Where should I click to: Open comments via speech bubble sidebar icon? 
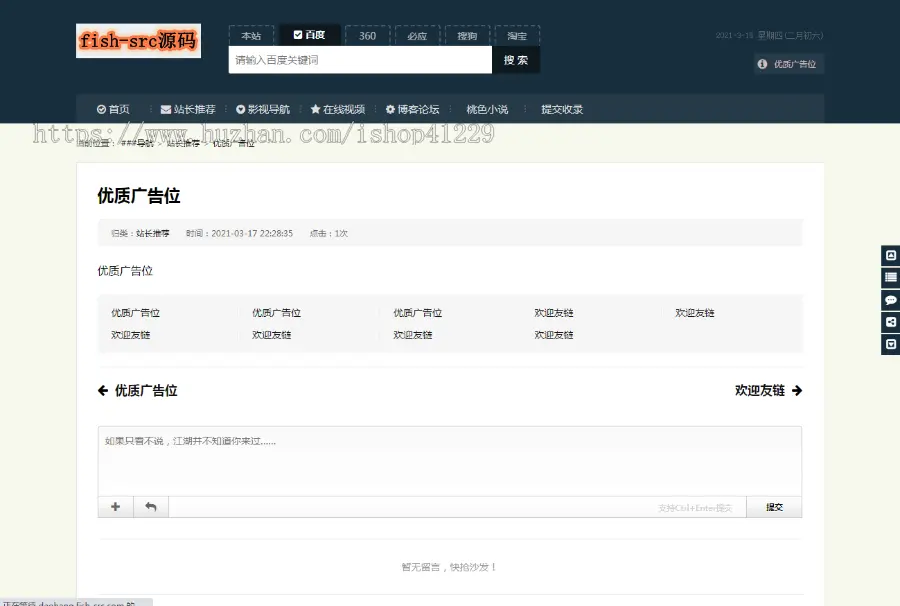tap(891, 300)
